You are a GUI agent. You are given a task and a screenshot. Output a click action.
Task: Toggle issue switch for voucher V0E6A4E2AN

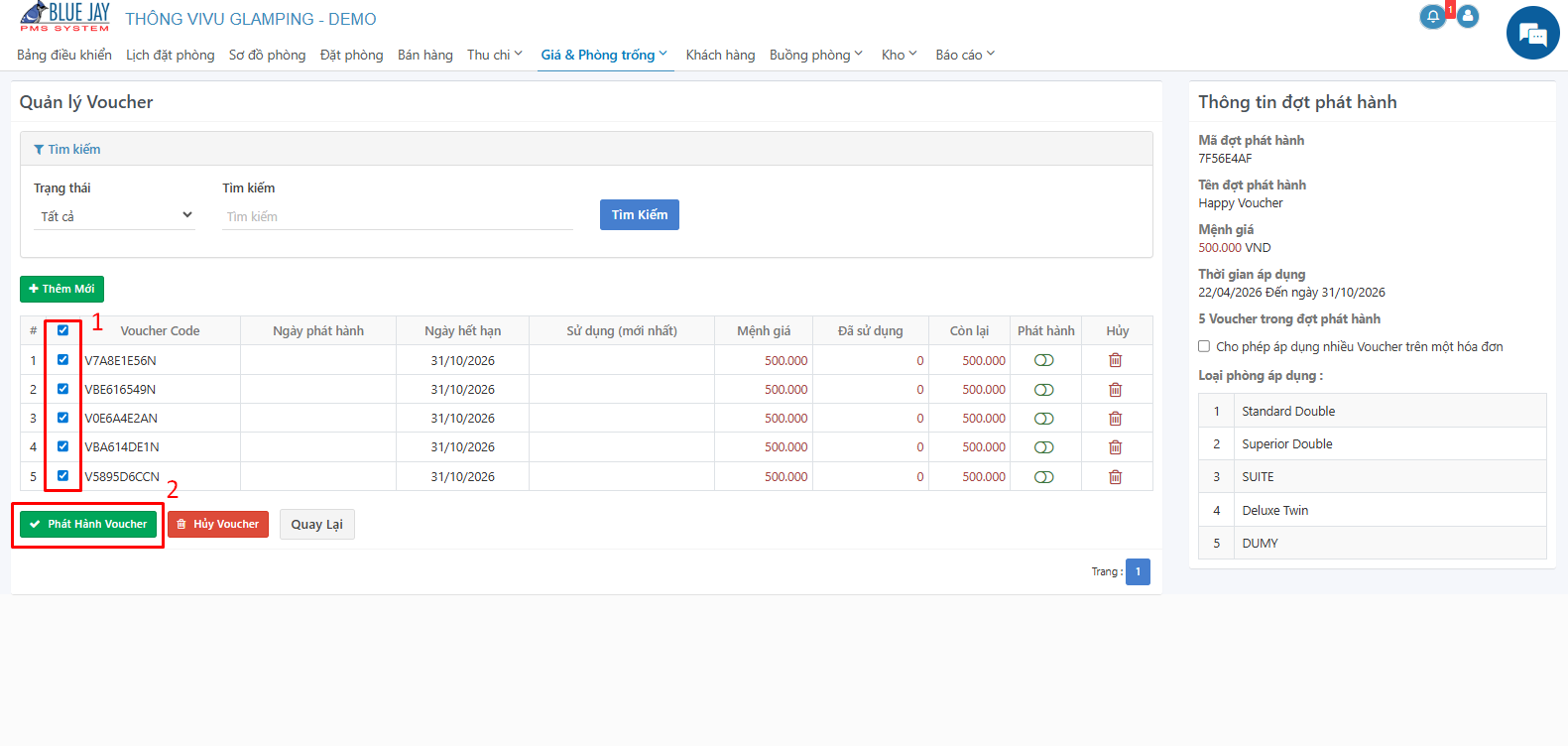(1044, 419)
